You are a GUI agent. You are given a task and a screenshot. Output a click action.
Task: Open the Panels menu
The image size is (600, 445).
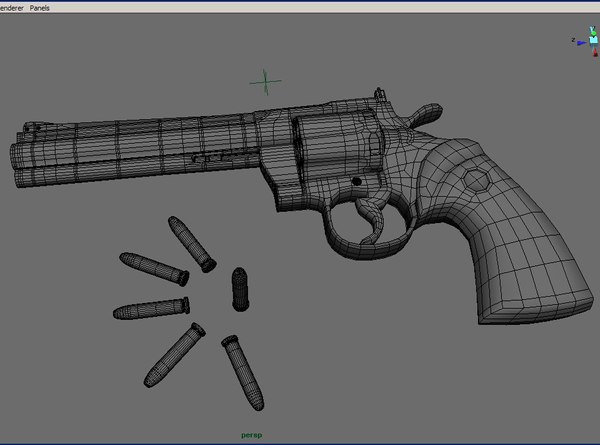39,8
